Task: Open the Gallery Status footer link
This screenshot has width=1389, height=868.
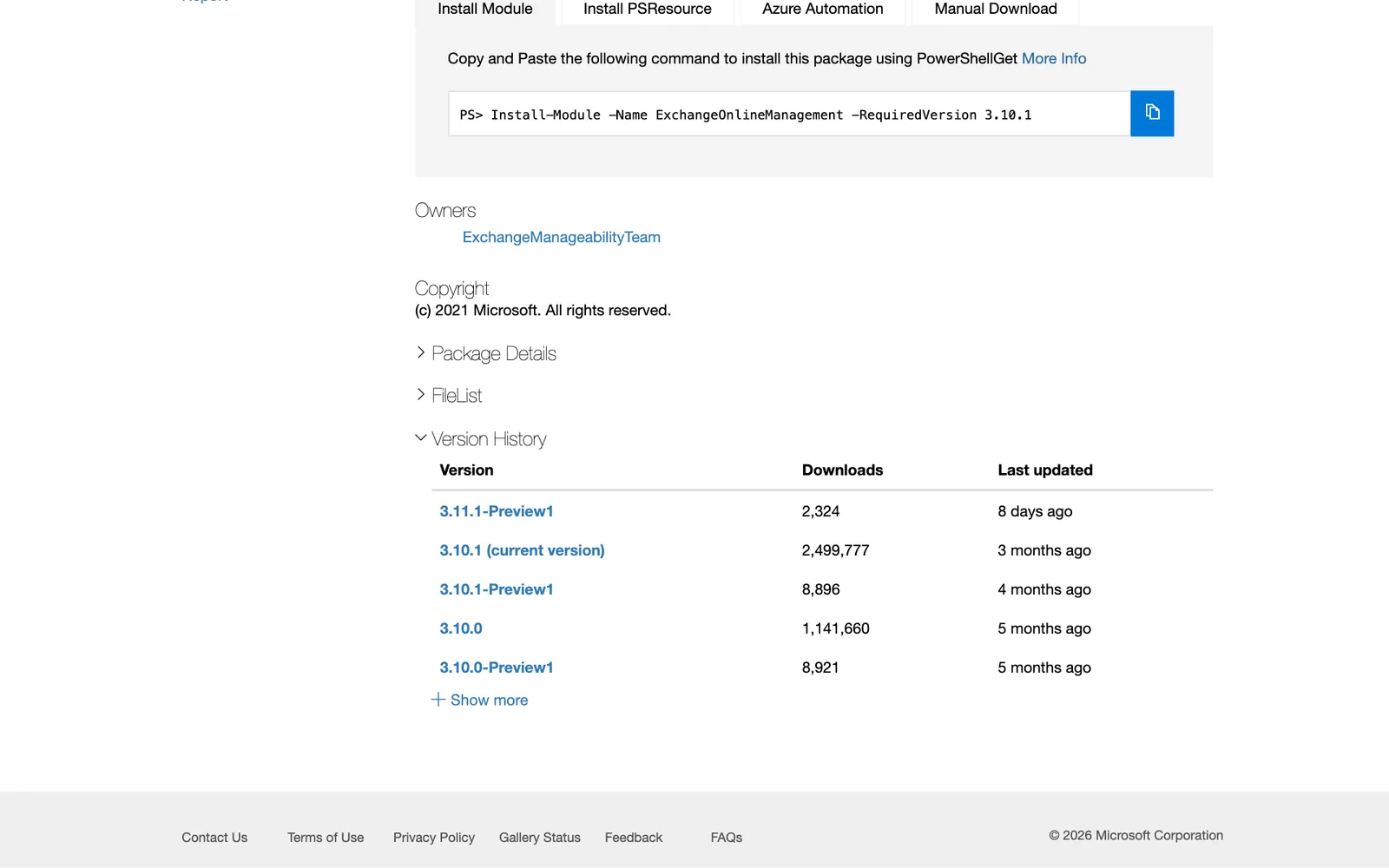Action: click(x=540, y=838)
